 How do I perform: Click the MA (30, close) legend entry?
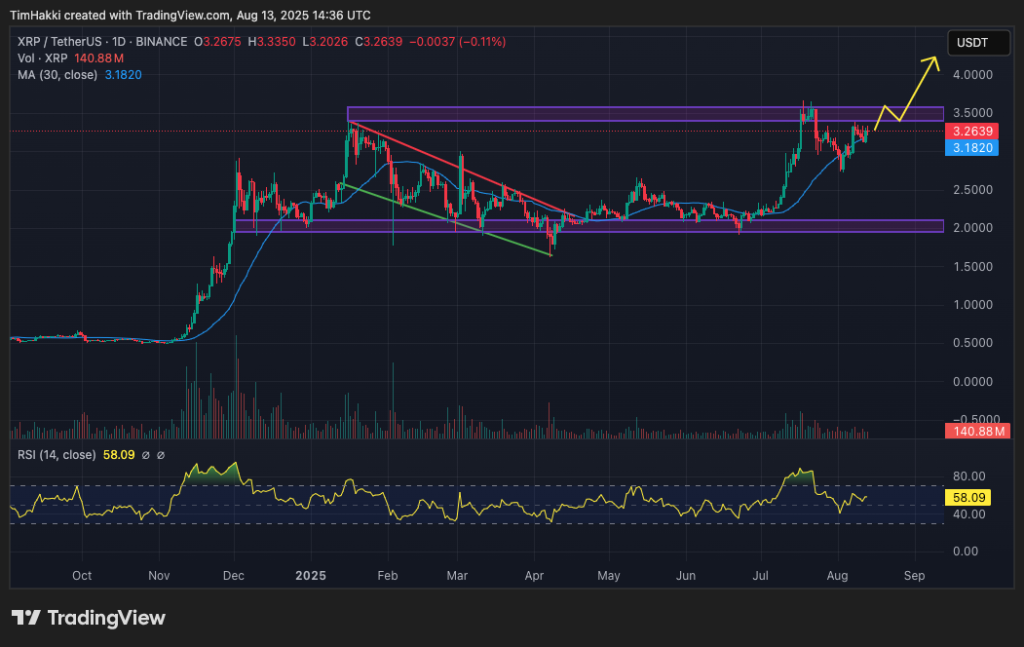click(50, 74)
